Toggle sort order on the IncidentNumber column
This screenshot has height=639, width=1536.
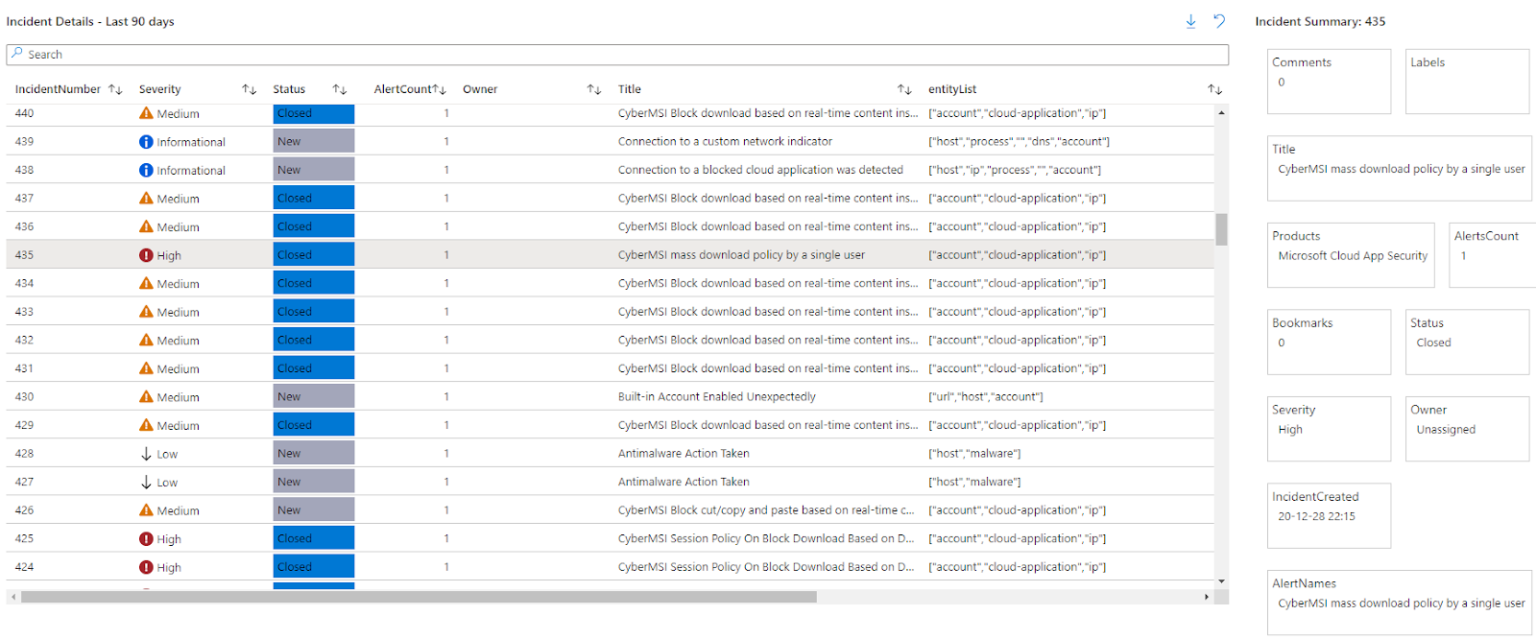pyautogui.click(x=115, y=89)
